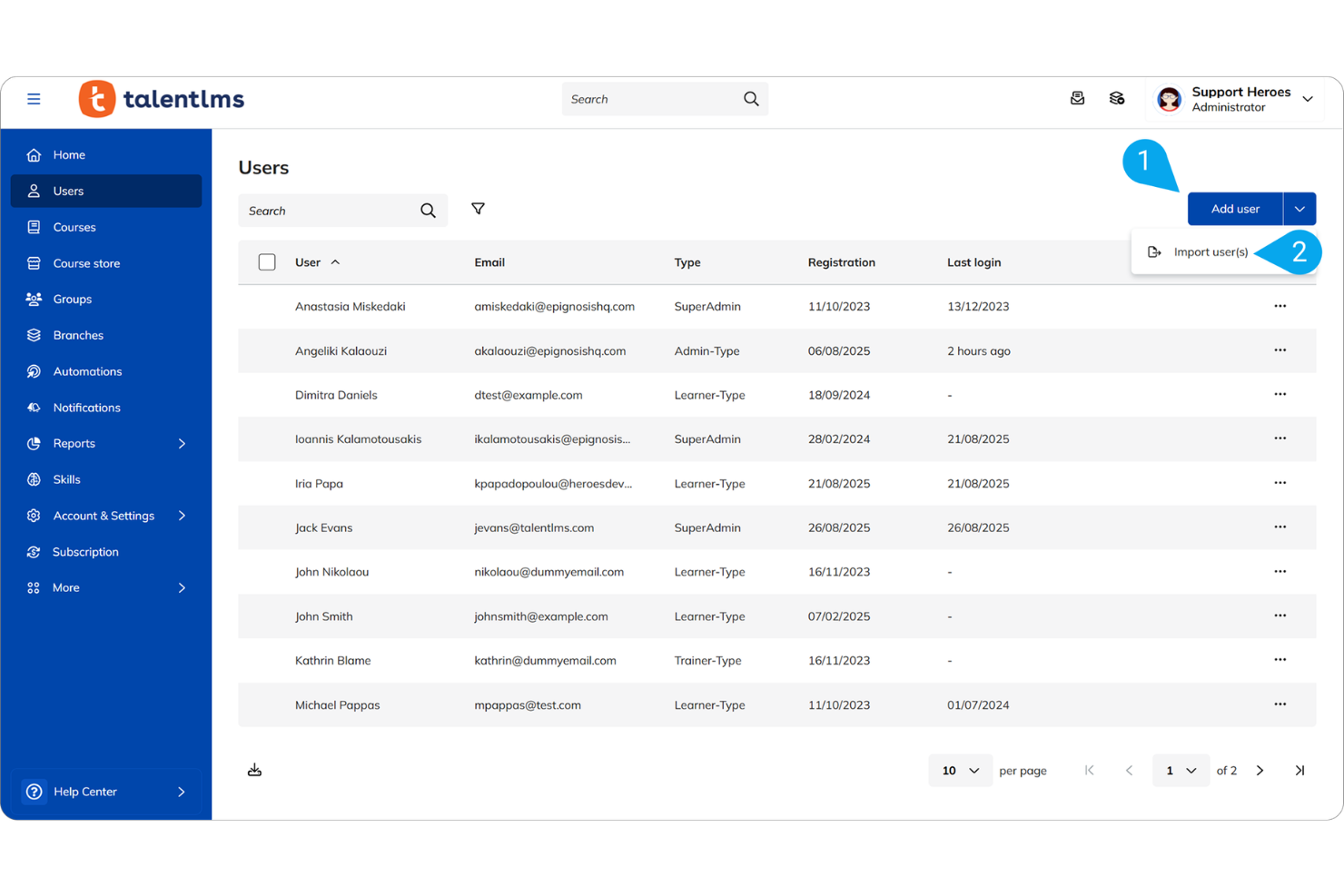Screen dimensions: 1344x896
Task: Open the filter options next to the search bar
Action: coord(479,209)
